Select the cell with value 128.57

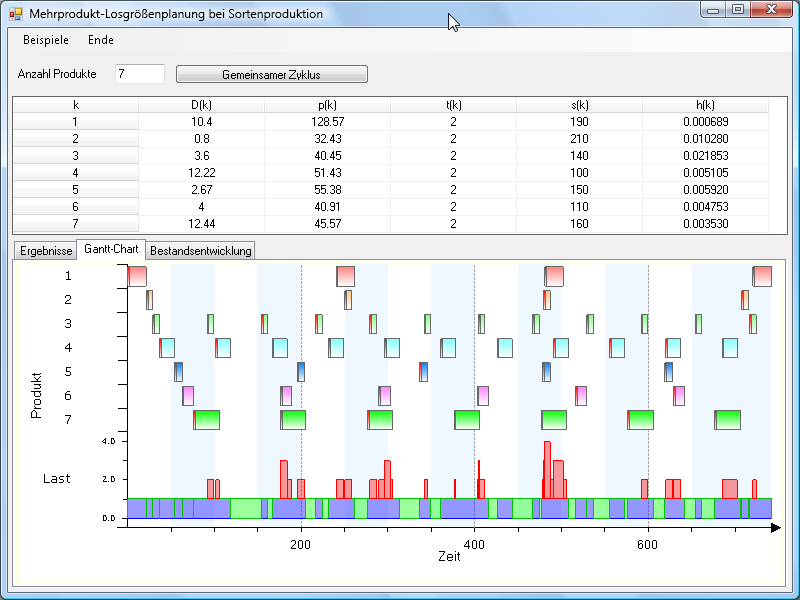pos(327,122)
